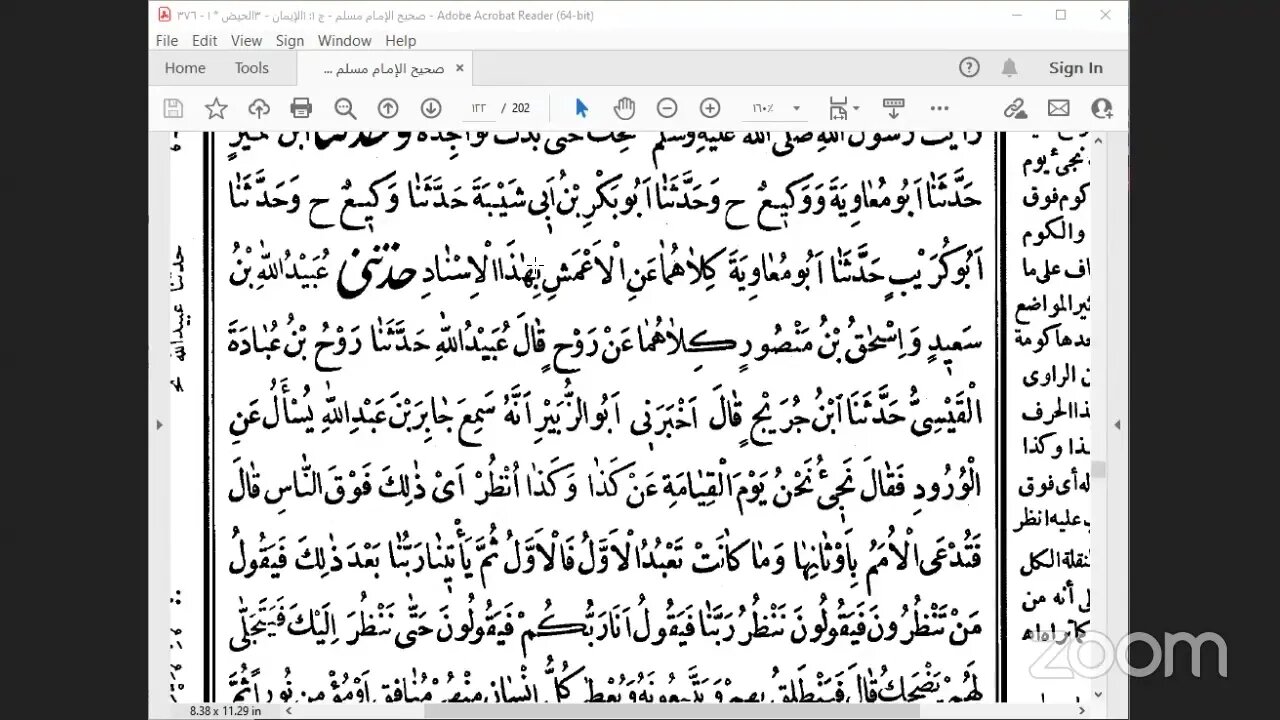Click the upload to cloud icon
Viewport: 1280px width, 720px height.
pyautogui.click(x=259, y=109)
